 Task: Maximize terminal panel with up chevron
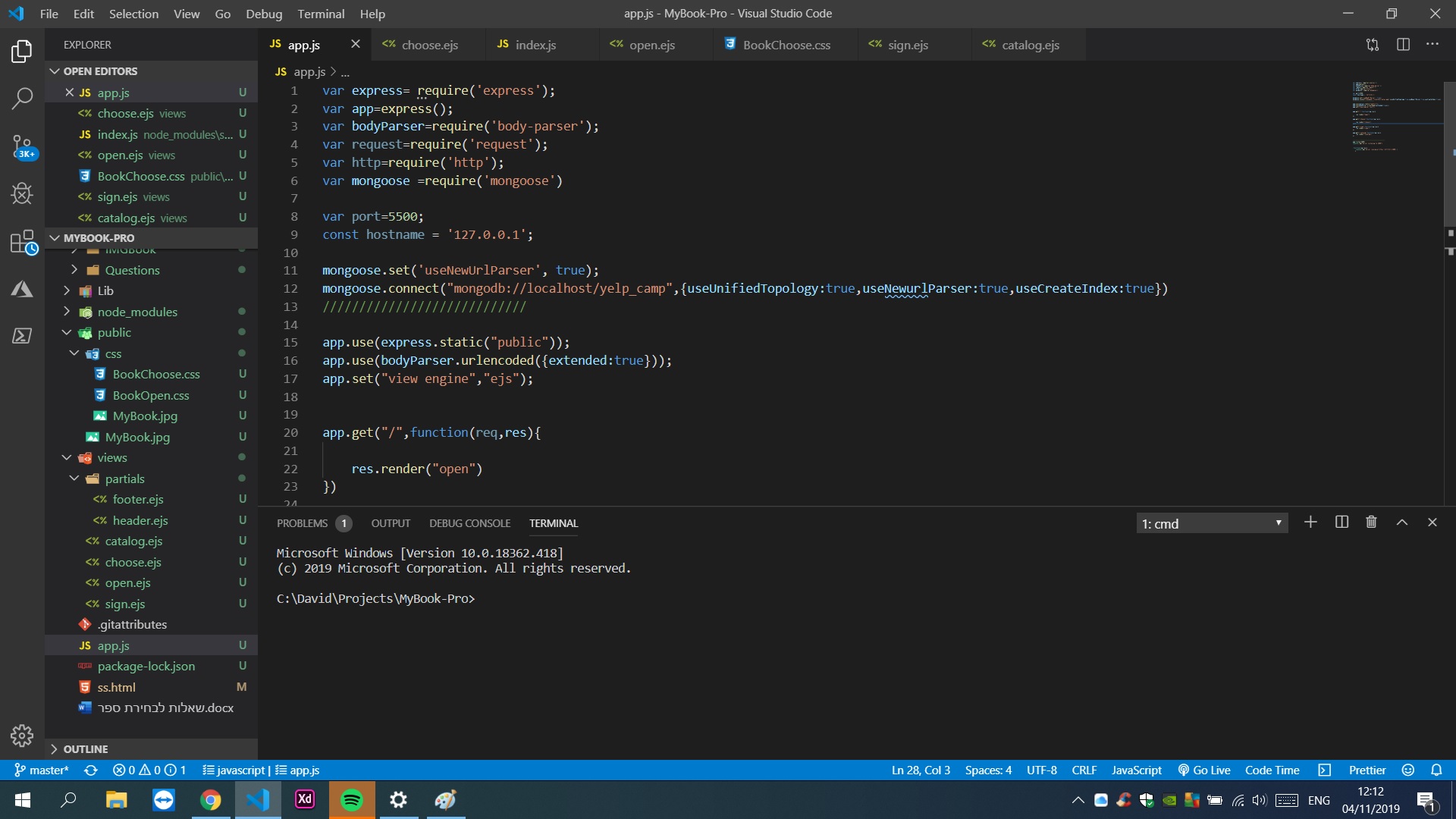(x=1402, y=522)
